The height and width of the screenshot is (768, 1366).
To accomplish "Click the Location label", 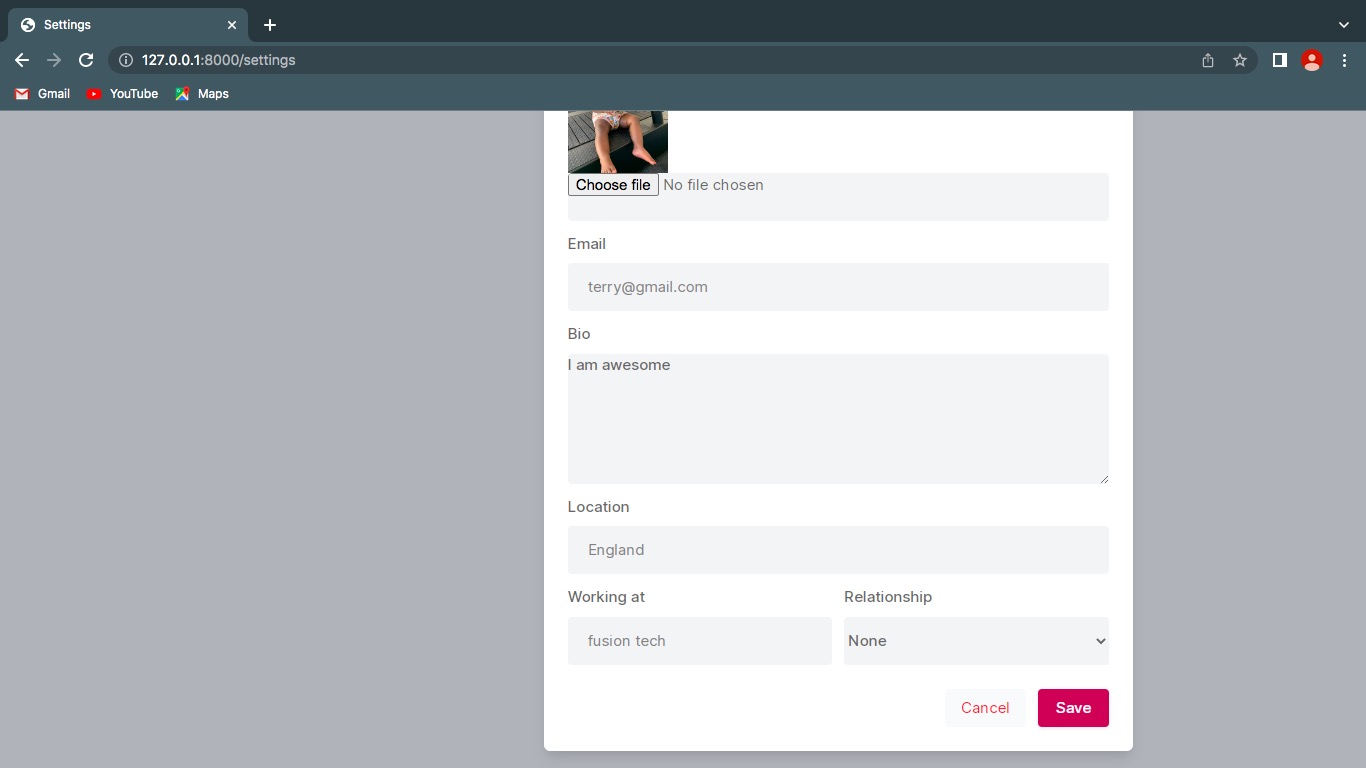I will [598, 507].
